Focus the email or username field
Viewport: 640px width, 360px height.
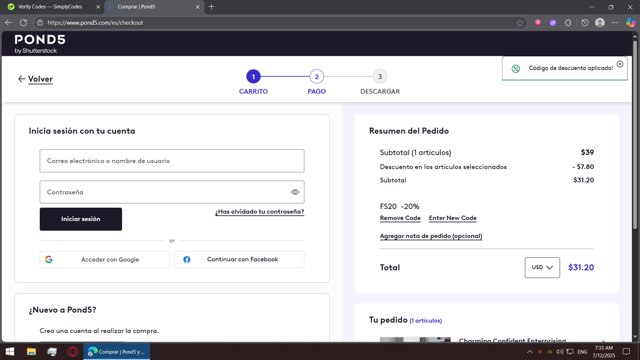172,161
